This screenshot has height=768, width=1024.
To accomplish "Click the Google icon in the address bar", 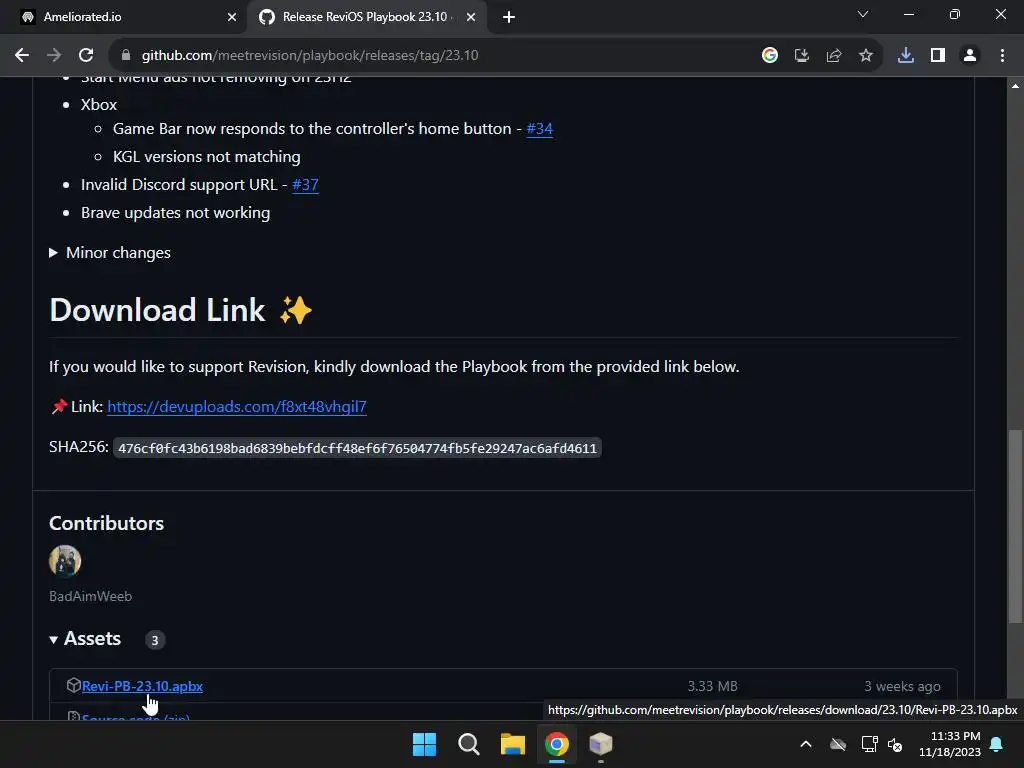I will pos(770,56).
